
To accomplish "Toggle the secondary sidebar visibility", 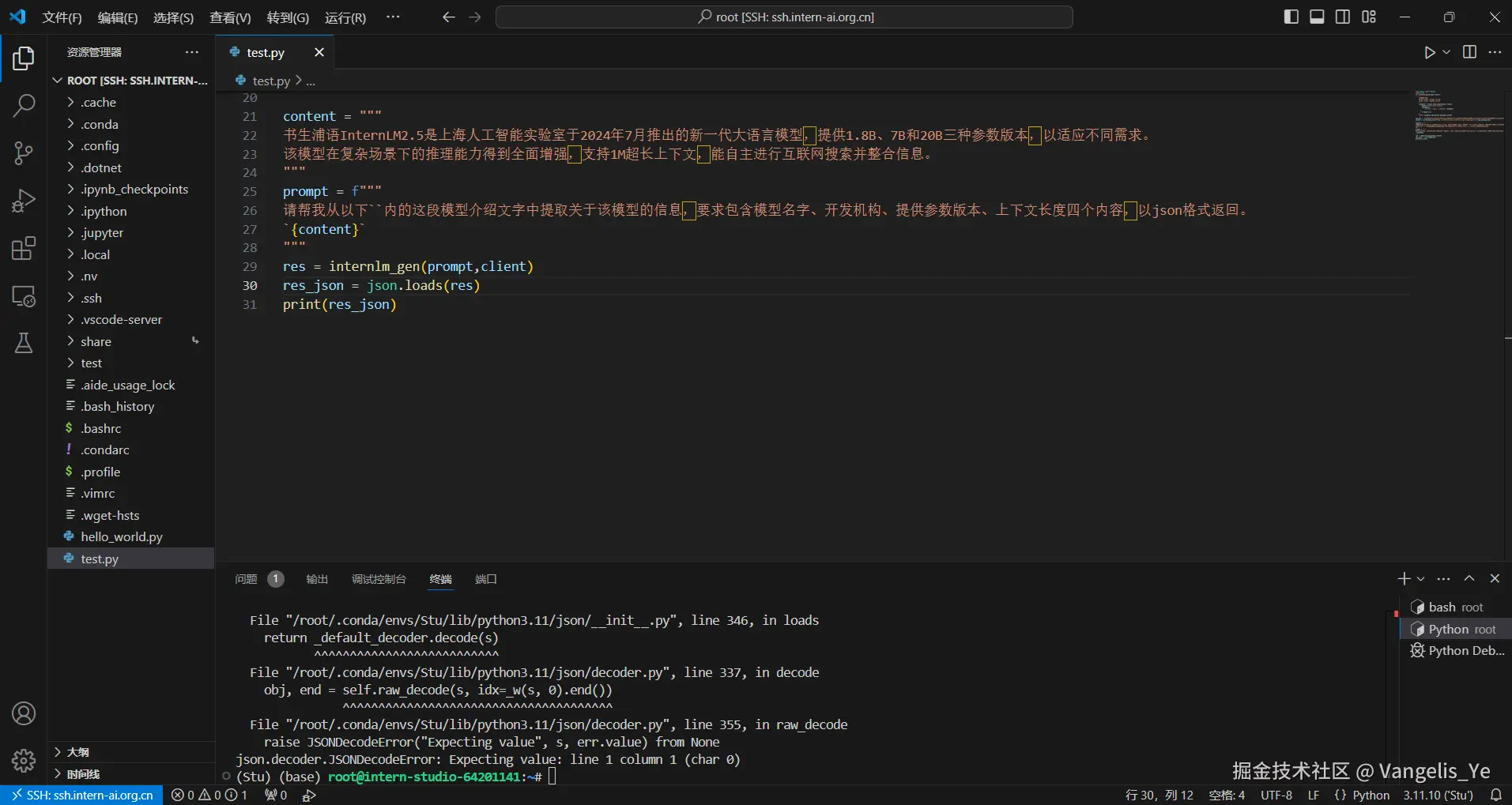I will click(x=1343, y=17).
